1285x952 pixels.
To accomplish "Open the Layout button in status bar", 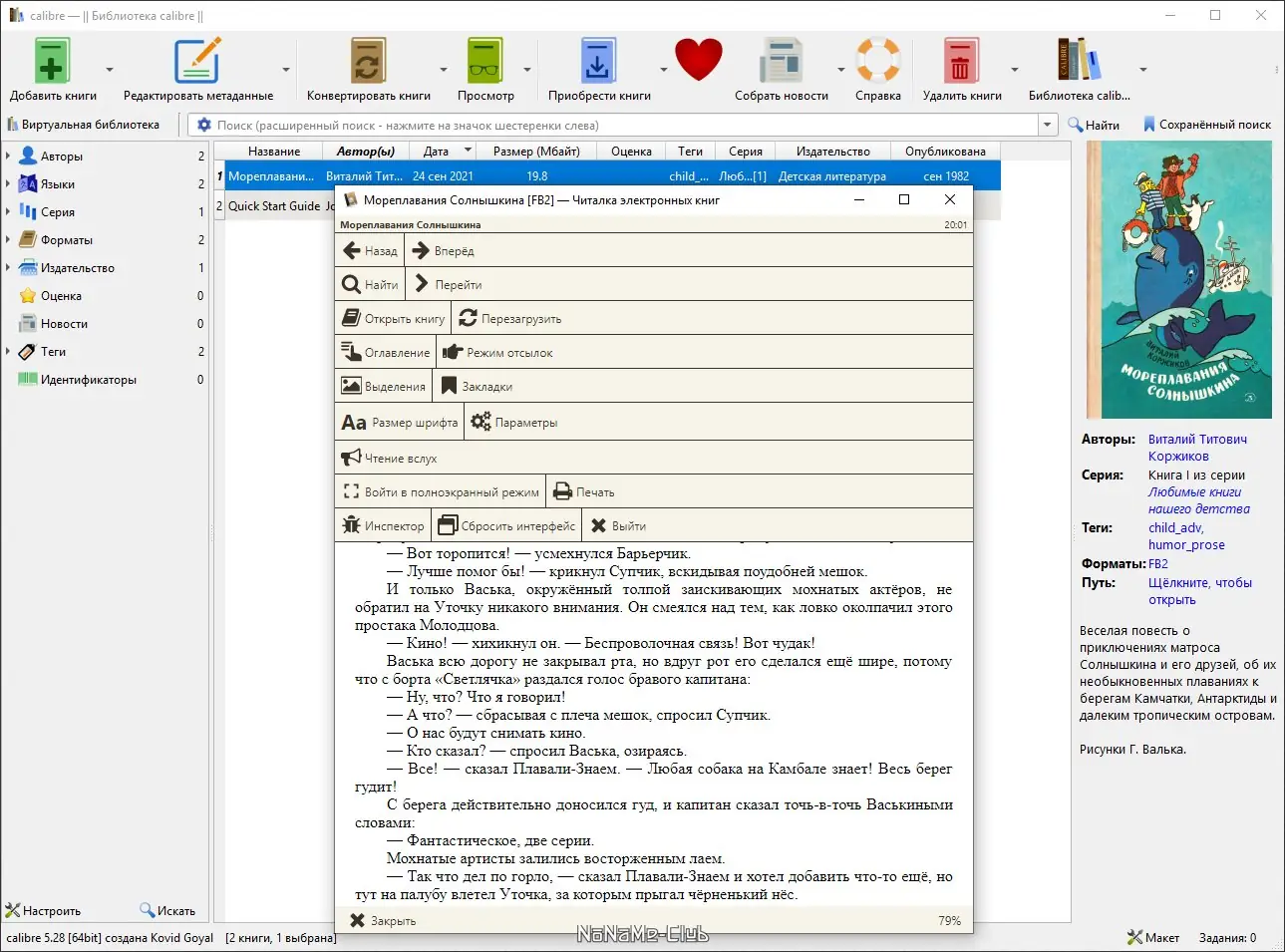I will [1153, 937].
